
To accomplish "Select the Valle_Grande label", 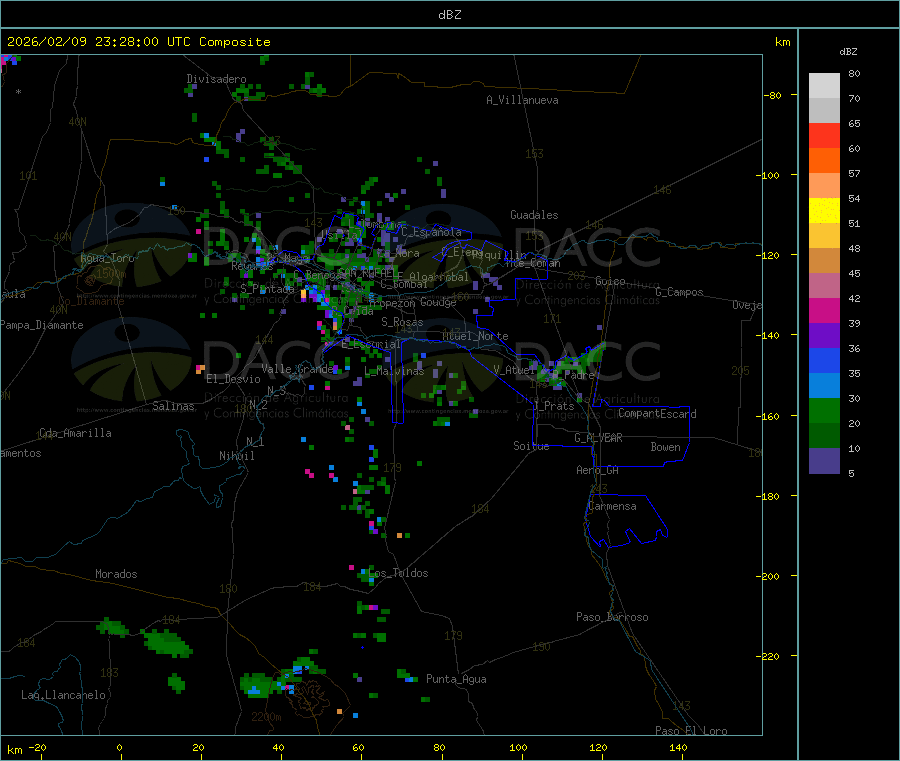I will pos(297,368).
